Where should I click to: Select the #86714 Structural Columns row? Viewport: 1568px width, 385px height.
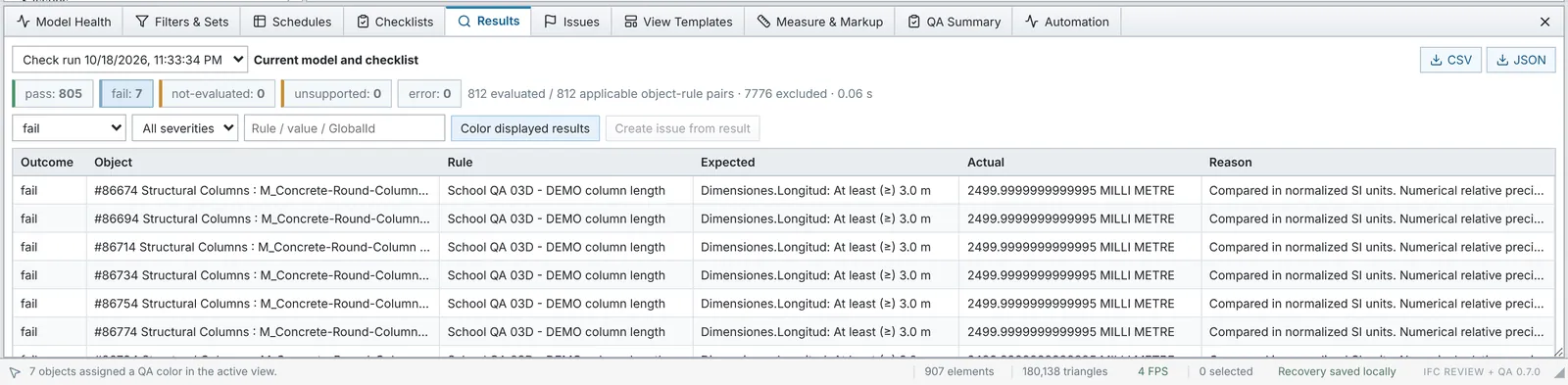[x=784, y=248]
